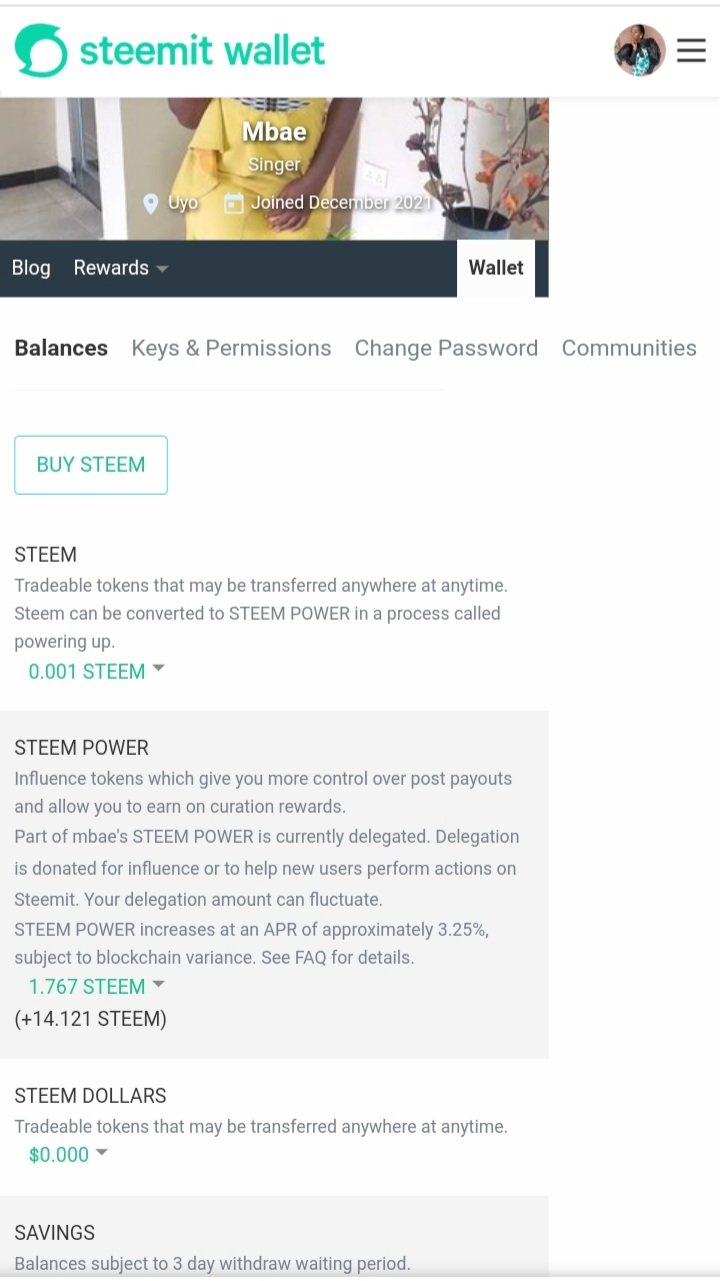Expand the 0.001 STEEM dropdown

96,671
